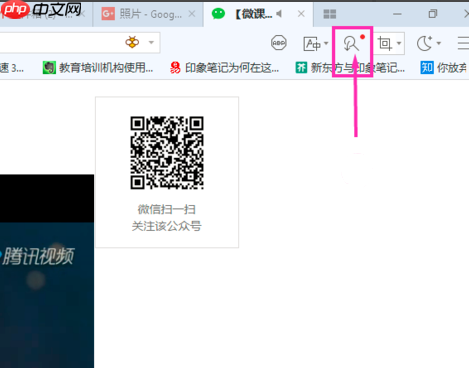Restore down the browser window
469x368 pixels.
click(433, 14)
